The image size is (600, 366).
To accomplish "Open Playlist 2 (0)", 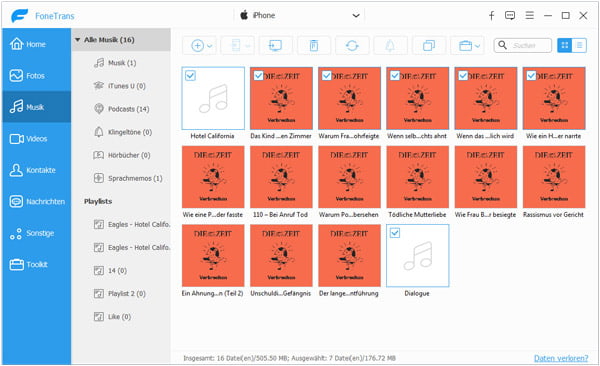I will [121, 294].
